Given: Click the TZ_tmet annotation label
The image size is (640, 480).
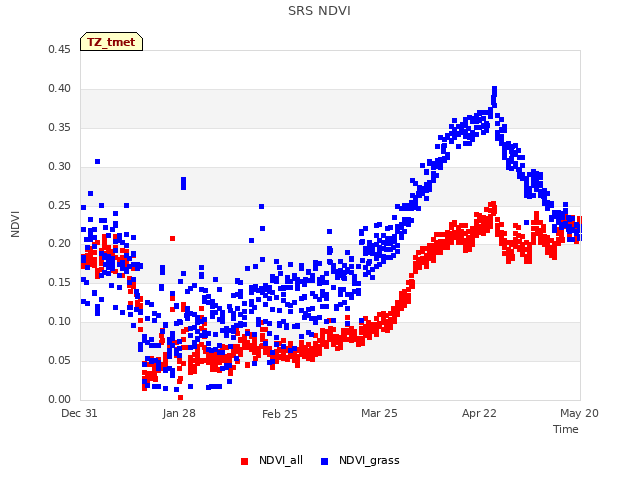Looking at the screenshot, I should click(111, 42).
